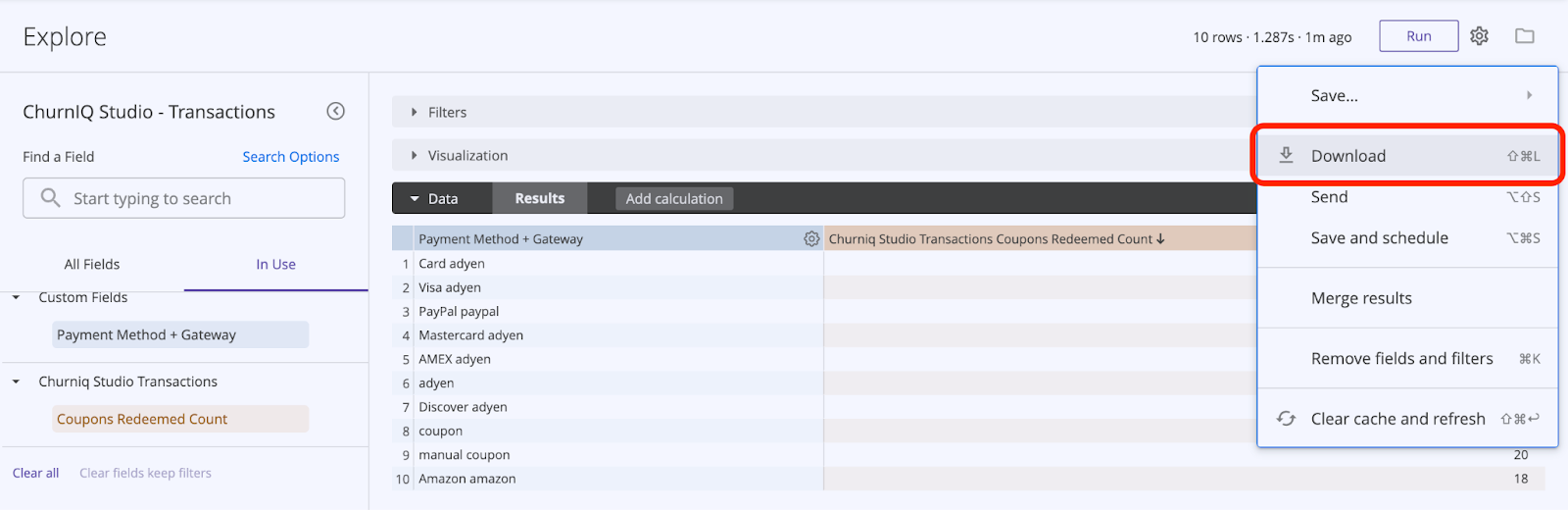The height and width of the screenshot is (510, 1568).
Task: Click the Download arrow icon
Action: coord(1286,155)
